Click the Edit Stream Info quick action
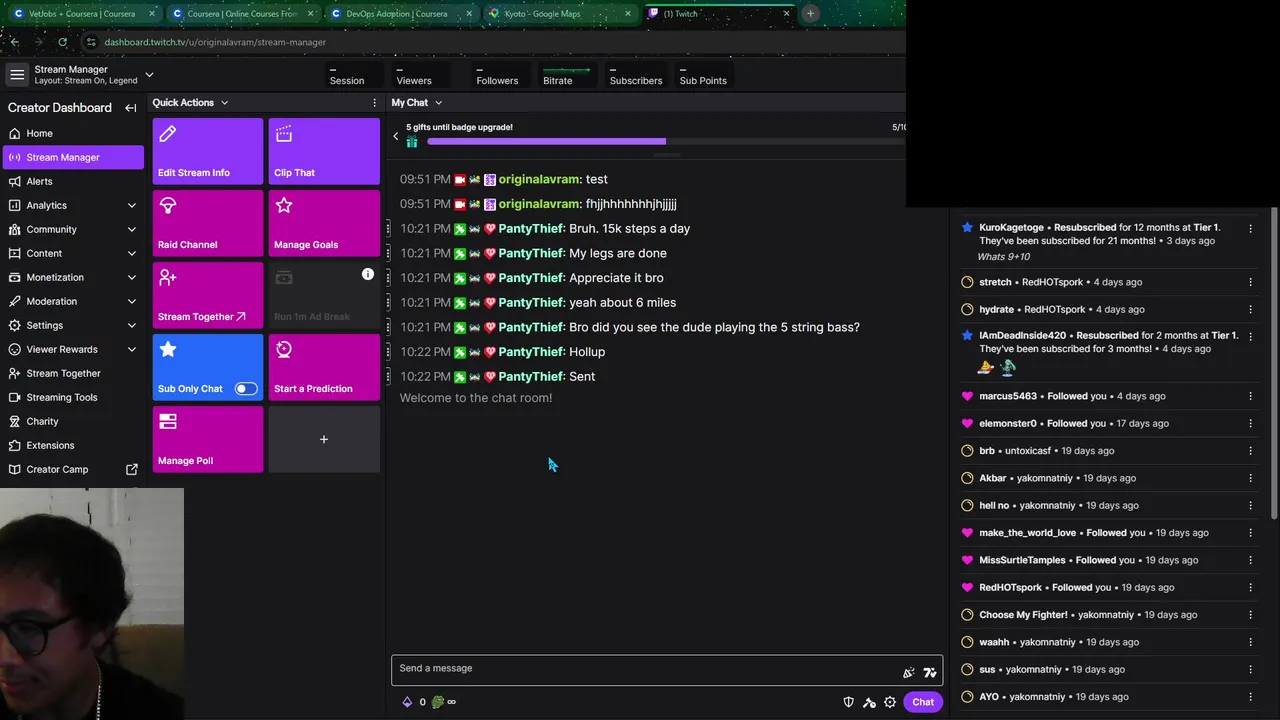The image size is (1280, 720). point(208,151)
